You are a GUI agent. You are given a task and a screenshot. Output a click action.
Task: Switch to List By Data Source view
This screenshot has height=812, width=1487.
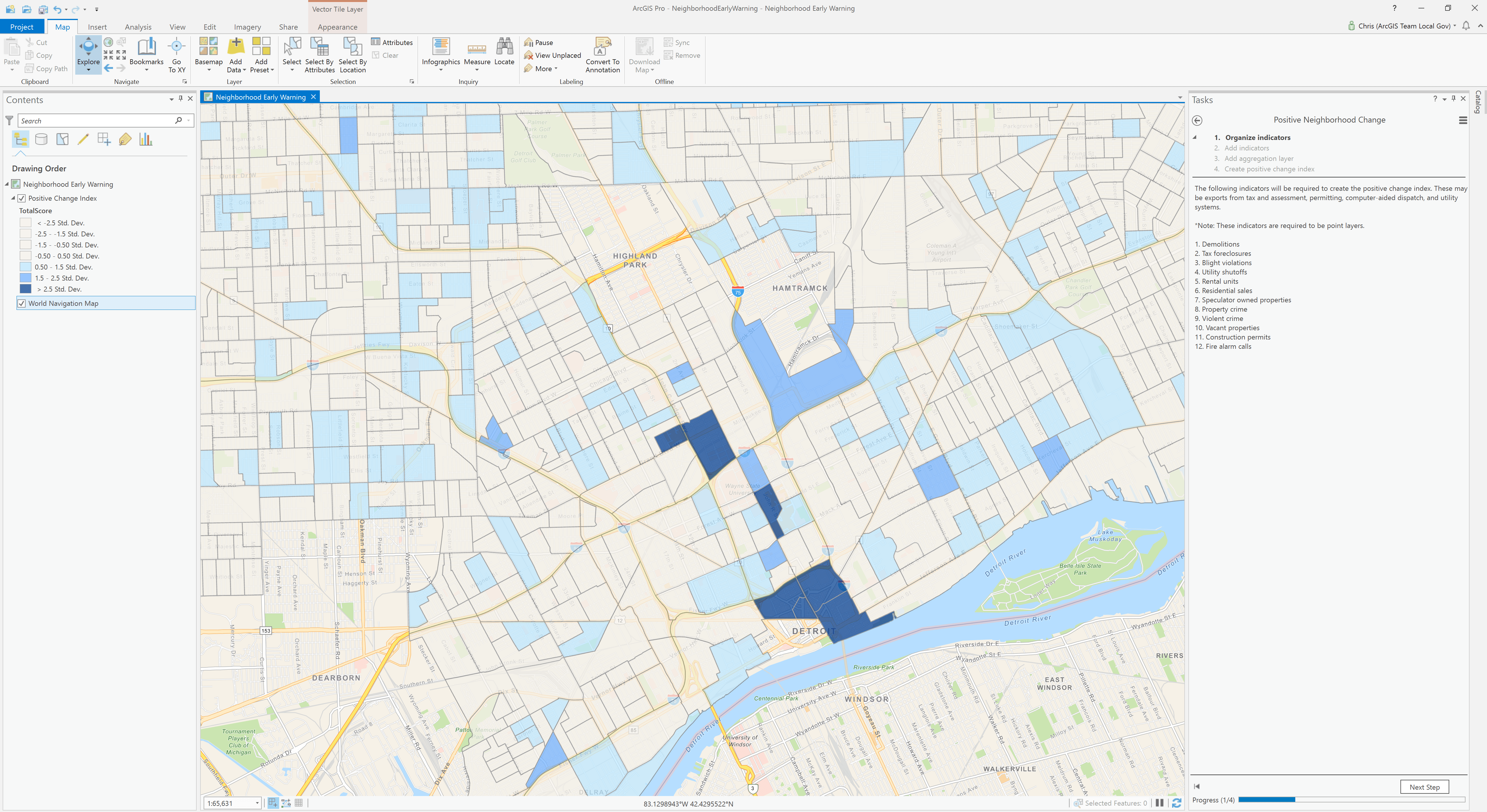tap(42, 139)
